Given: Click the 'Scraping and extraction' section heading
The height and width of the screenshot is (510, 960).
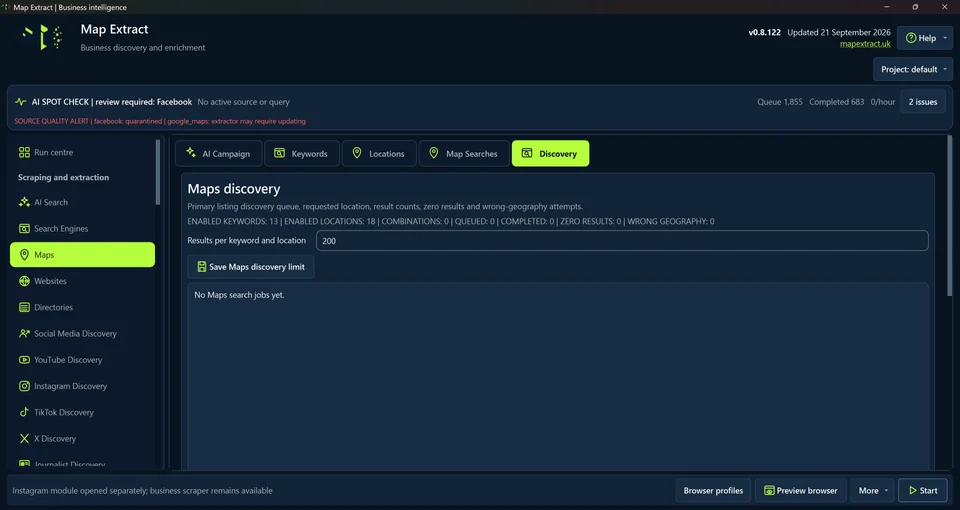Looking at the screenshot, I should pos(64,178).
